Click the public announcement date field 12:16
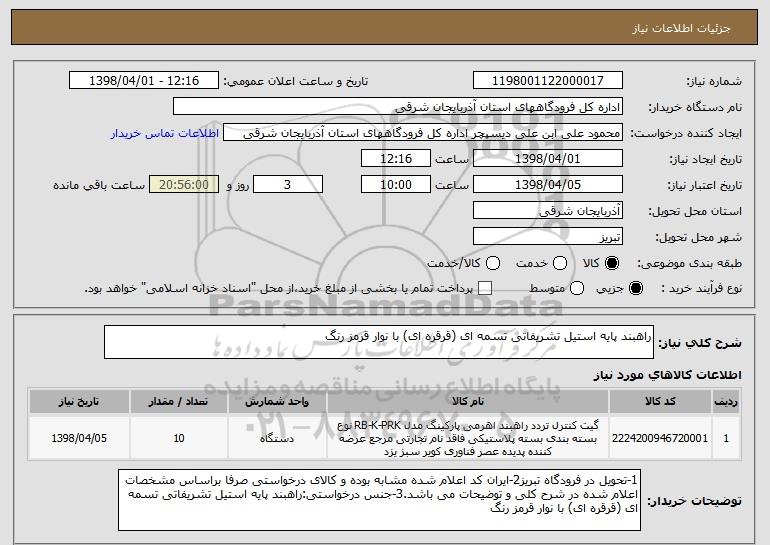This screenshot has width=770, height=545. (x=144, y=81)
